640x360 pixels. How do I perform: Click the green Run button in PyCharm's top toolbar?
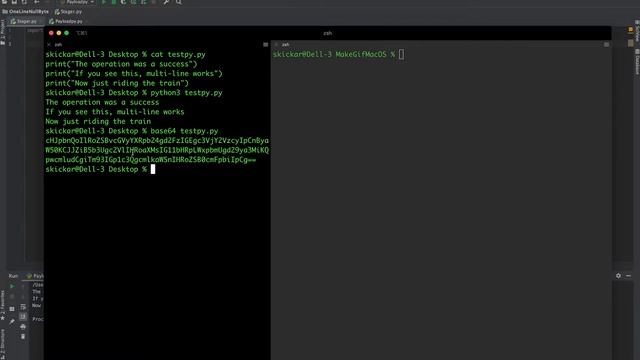point(104,2)
